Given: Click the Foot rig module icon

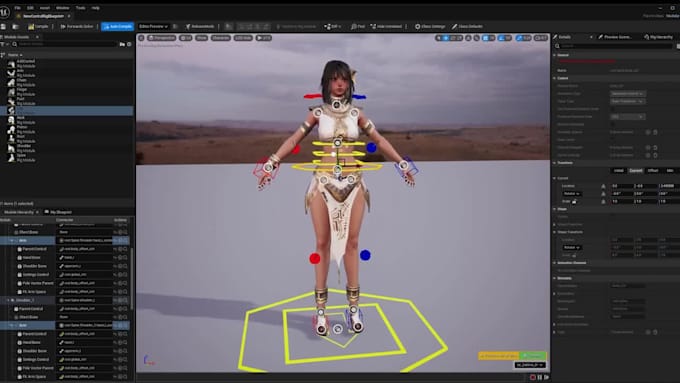Looking at the screenshot, I should (x=11, y=101).
